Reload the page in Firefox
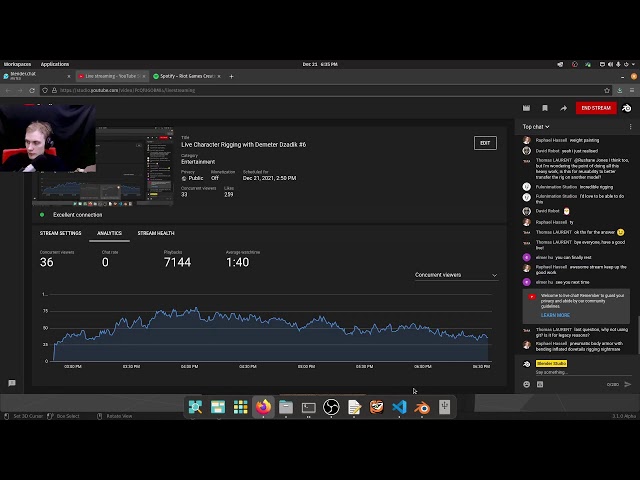Screen dimensions: 640x480 (x=32, y=90)
